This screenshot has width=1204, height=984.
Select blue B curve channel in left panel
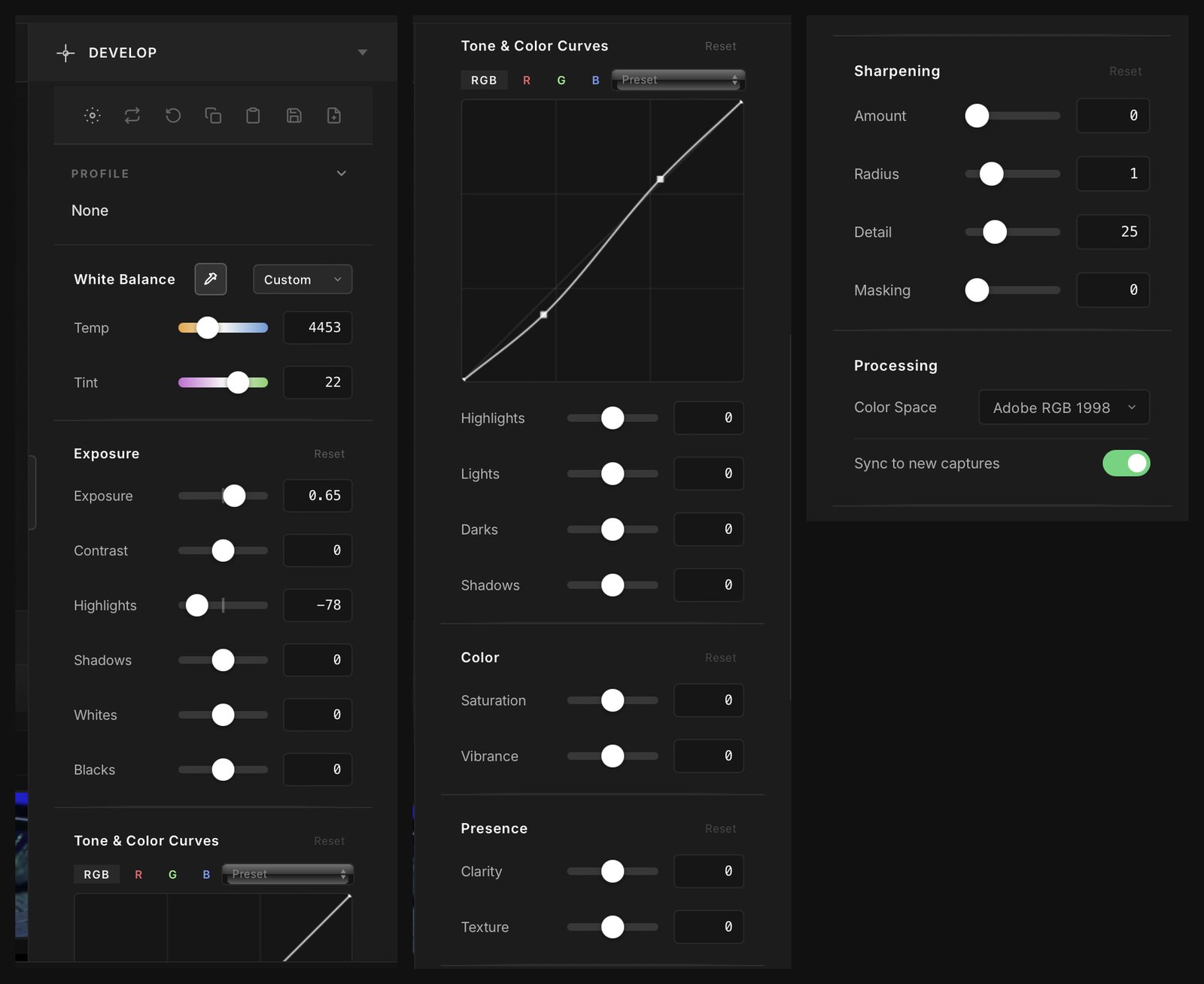(x=206, y=874)
